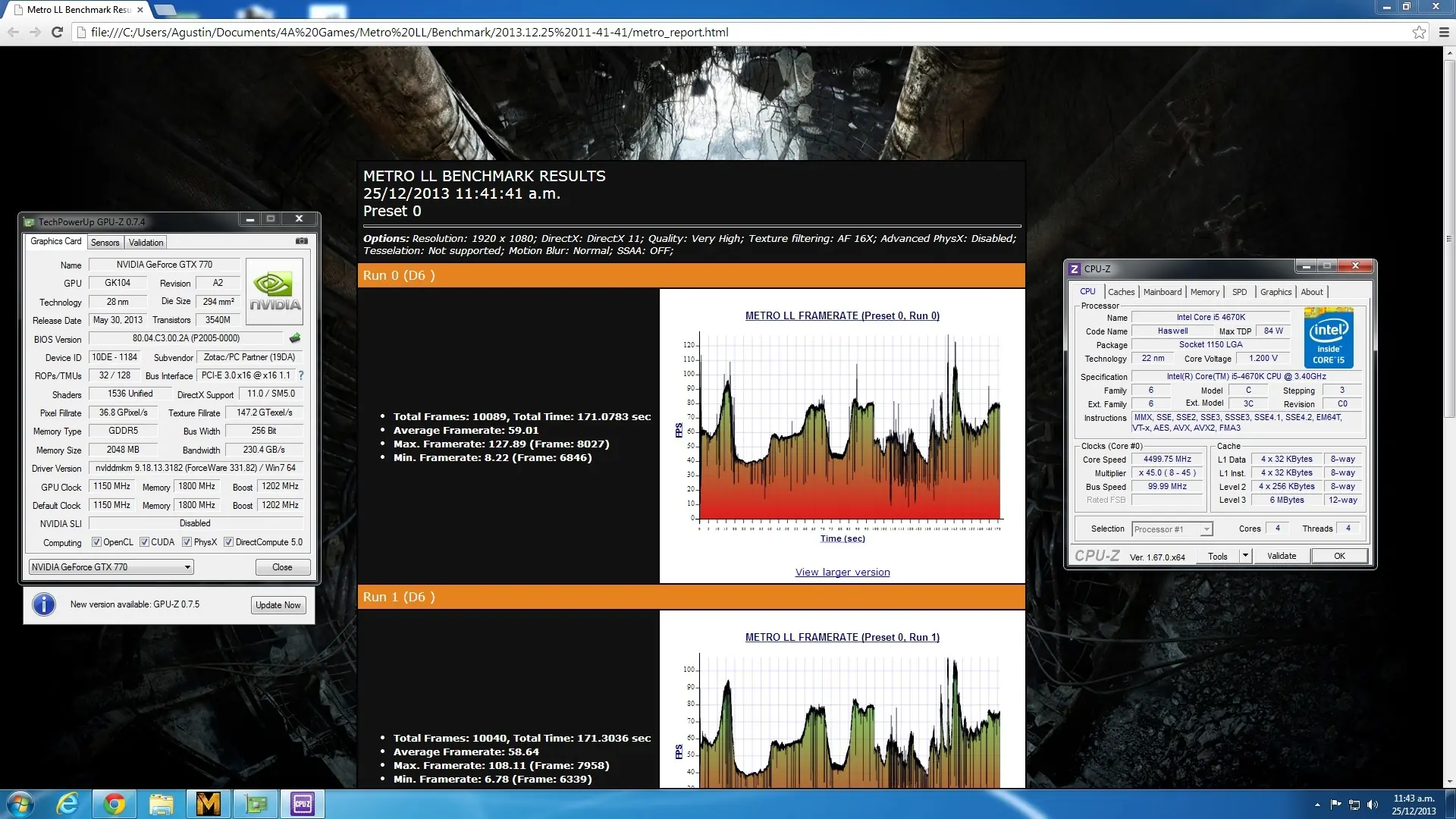Click the Driver Version field in GPU-Z

pyautogui.click(x=196, y=468)
